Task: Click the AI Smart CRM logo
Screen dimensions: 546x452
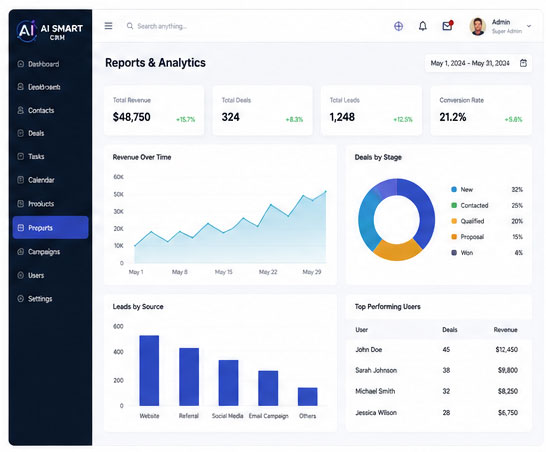Action: click(x=50, y=31)
